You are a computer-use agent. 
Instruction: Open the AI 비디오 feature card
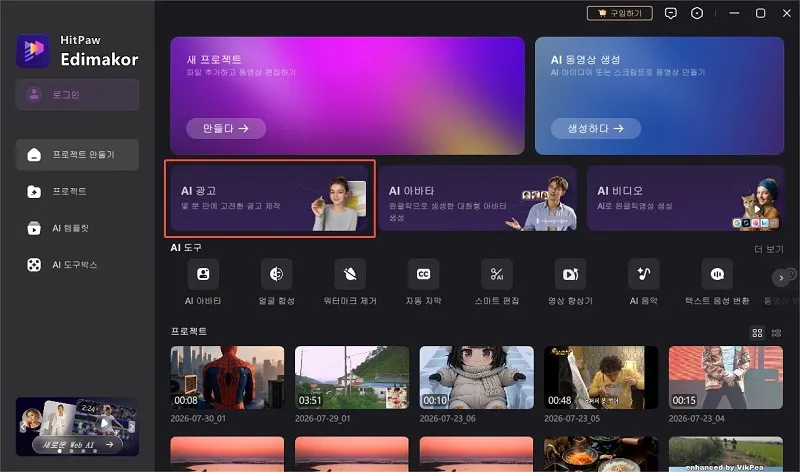pyautogui.click(x=686, y=198)
